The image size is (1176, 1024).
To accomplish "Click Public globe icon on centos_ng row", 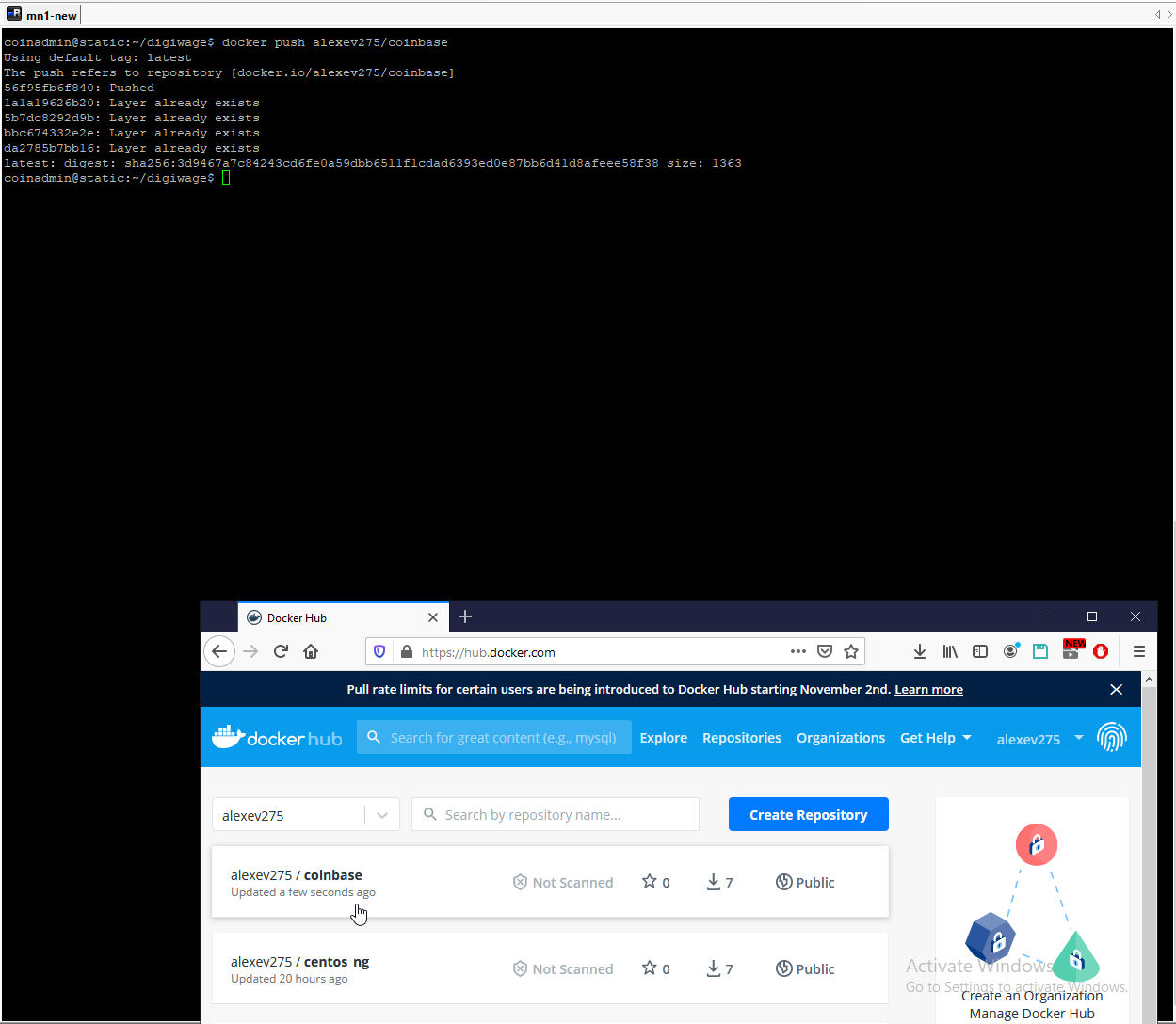I will coord(783,968).
